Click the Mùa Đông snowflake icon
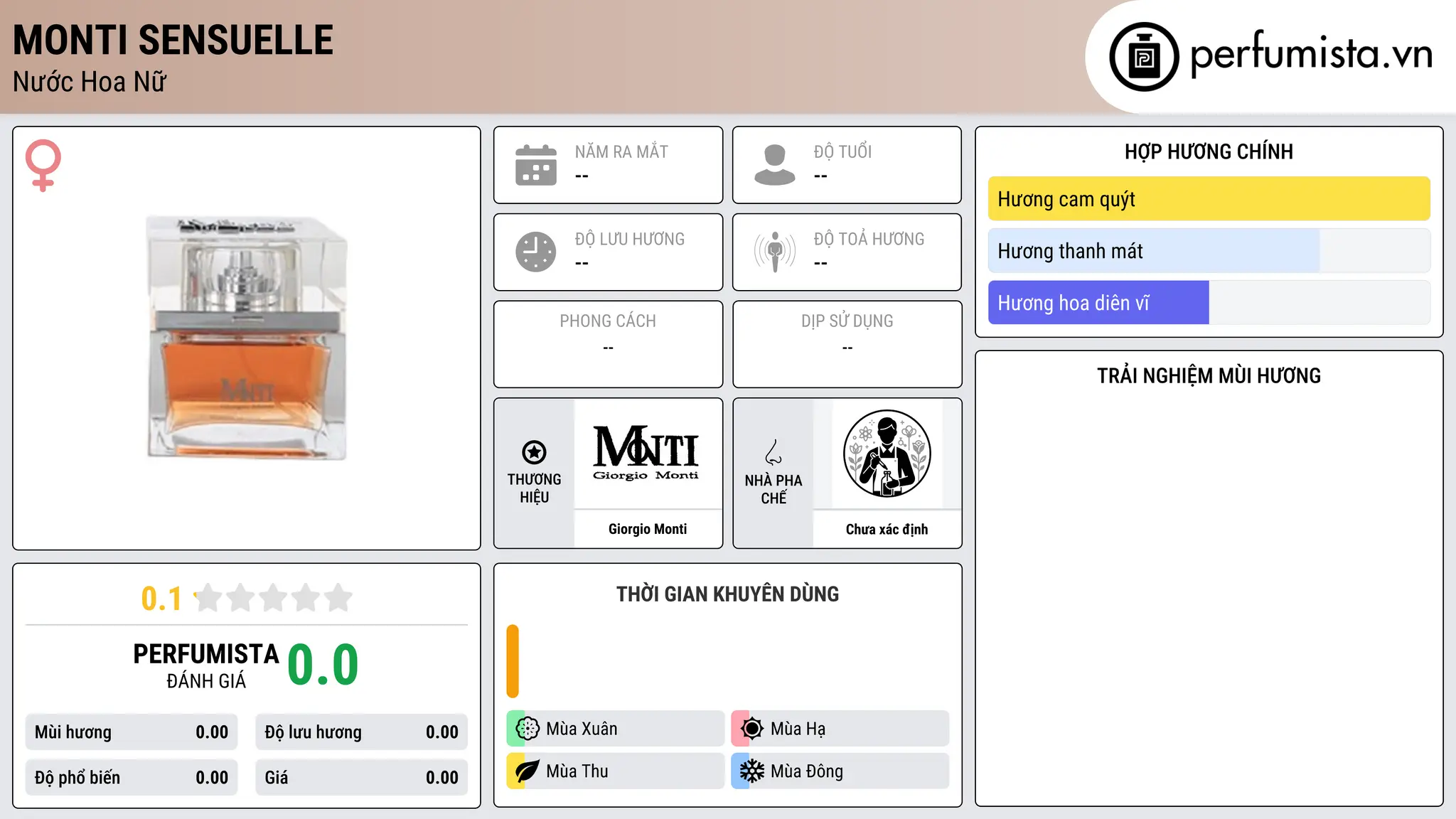The height and width of the screenshot is (819, 1456). 752,771
